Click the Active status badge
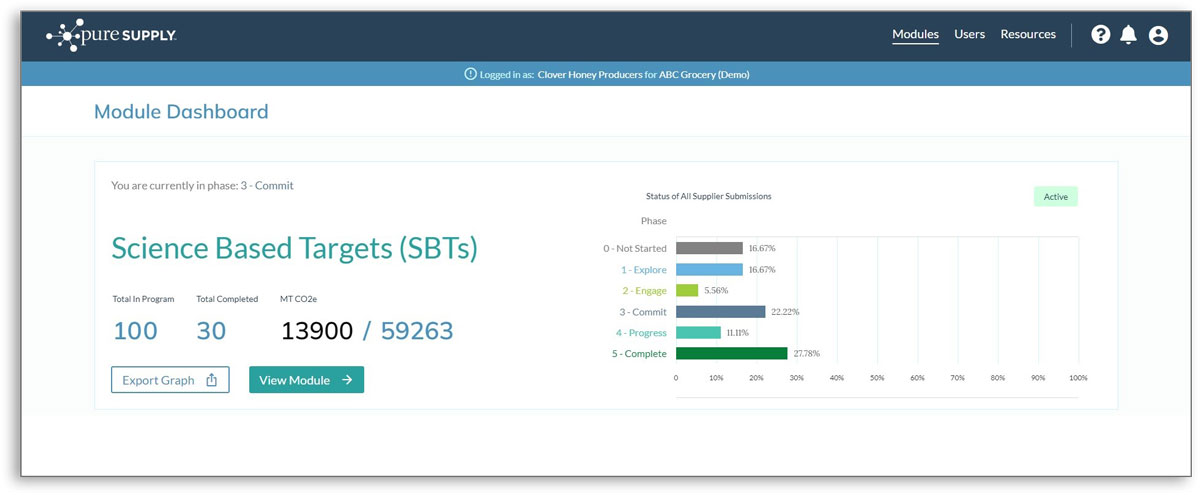Image resolution: width=1200 pixels, height=495 pixels. coord(1055,197)
